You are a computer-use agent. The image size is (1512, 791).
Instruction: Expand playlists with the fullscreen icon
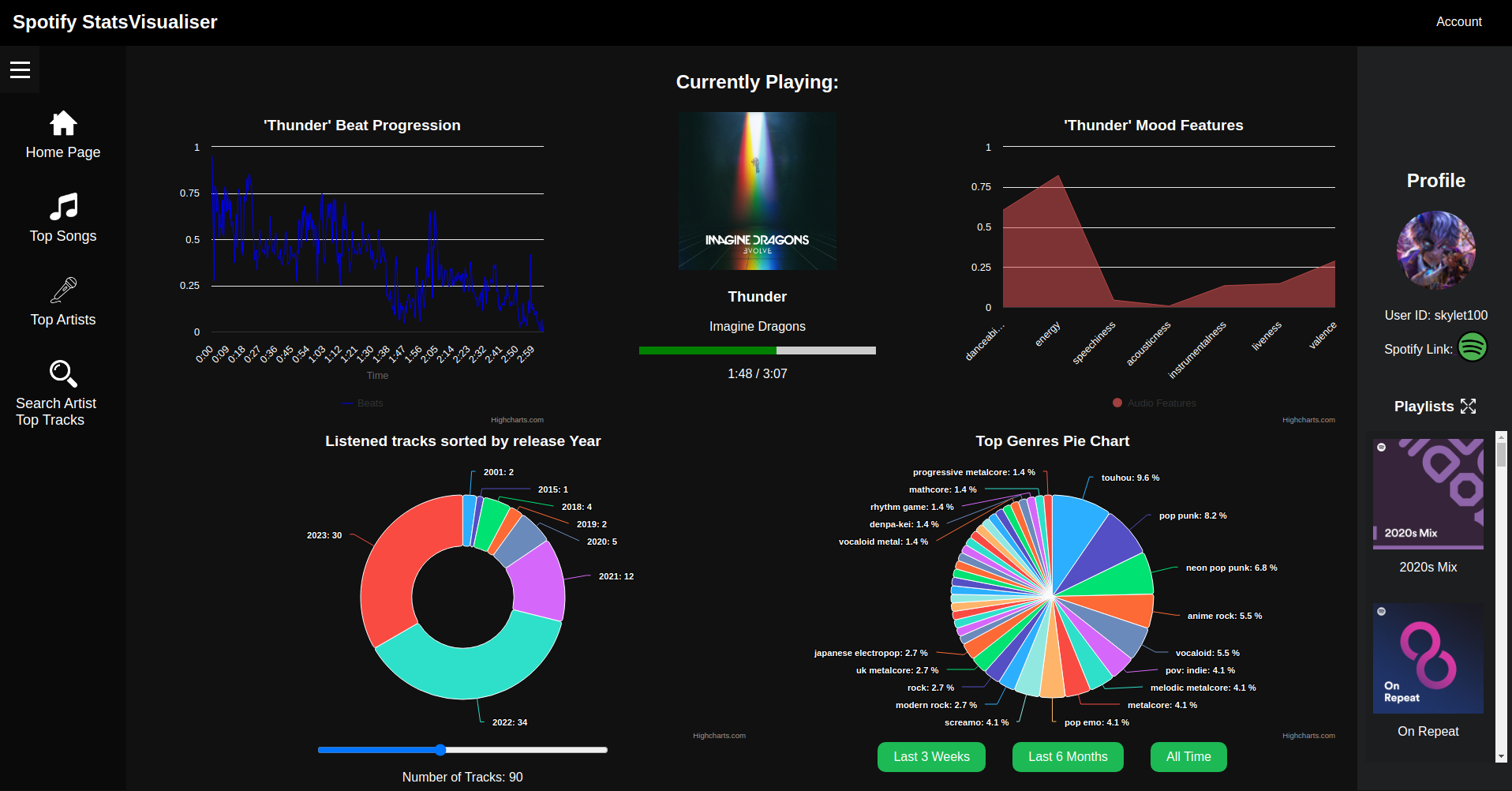coord(1468,407)
